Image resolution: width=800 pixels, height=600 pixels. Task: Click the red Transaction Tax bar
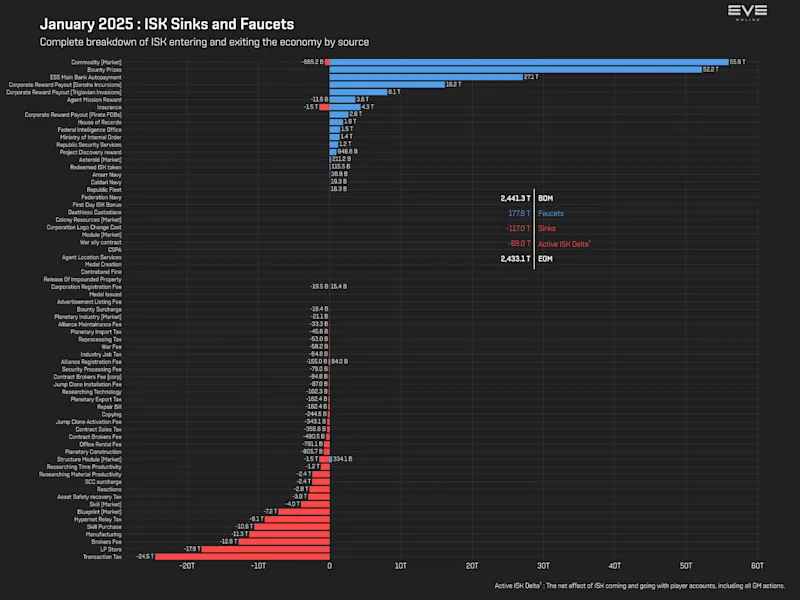[242, 557]
